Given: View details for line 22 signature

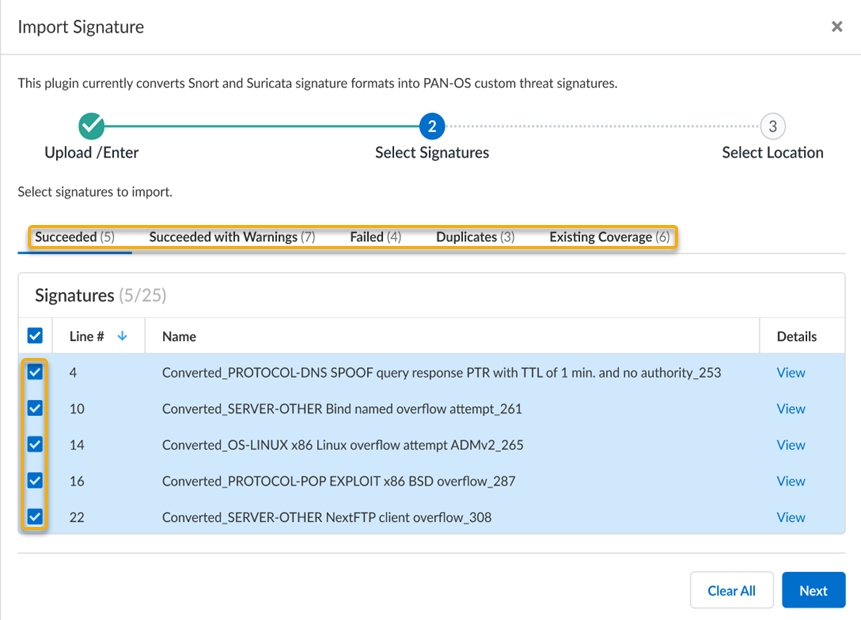Looking at the screenshot, I should [x=790, y=517].
